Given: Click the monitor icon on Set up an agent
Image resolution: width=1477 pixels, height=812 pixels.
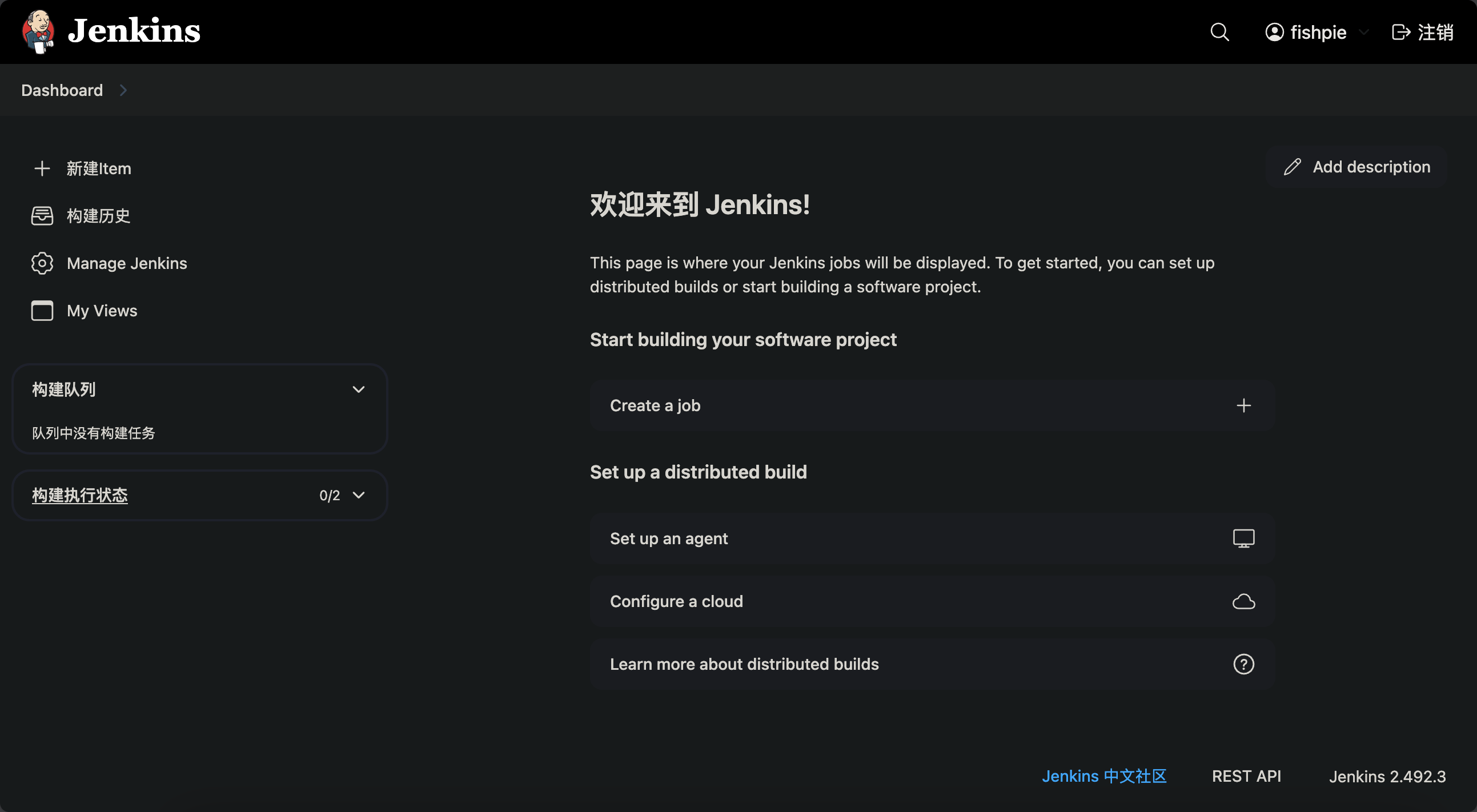Looking at the screenshot, I should [x=1243, y=538].
